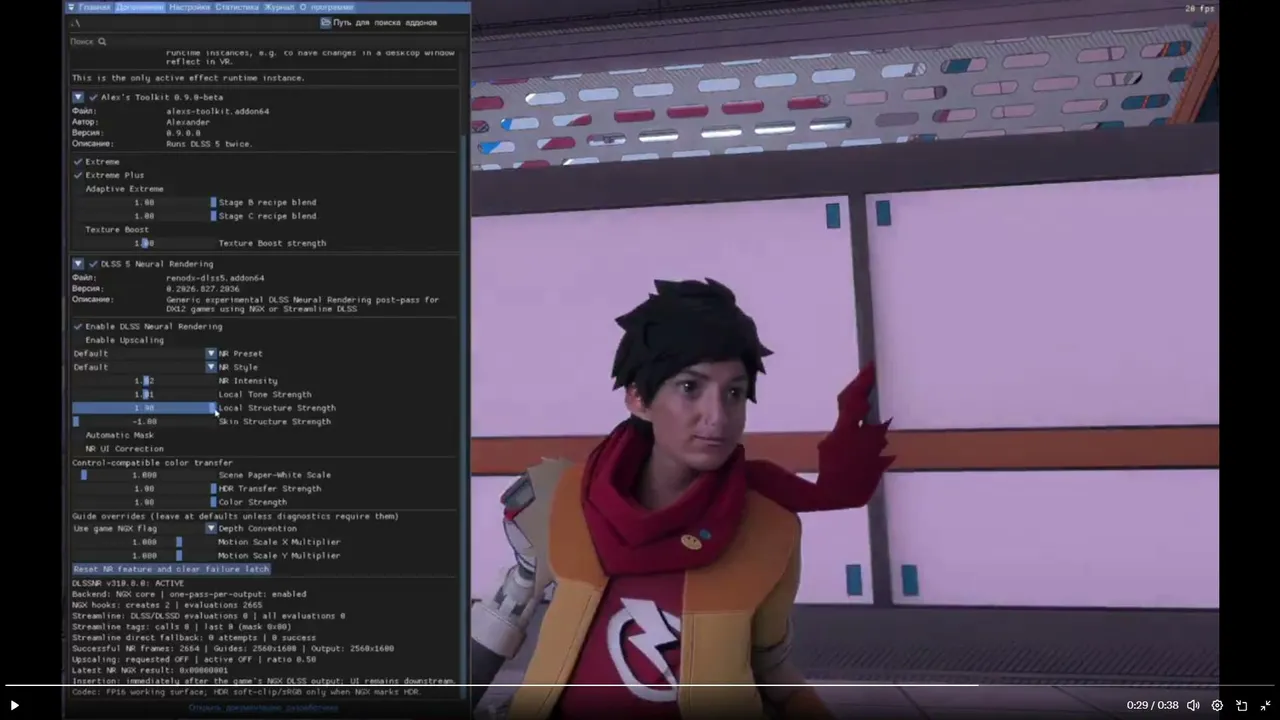Click the HDR Transfer Strength slider
Viewport: 1280px width, 720px height.
coord(144,489)
